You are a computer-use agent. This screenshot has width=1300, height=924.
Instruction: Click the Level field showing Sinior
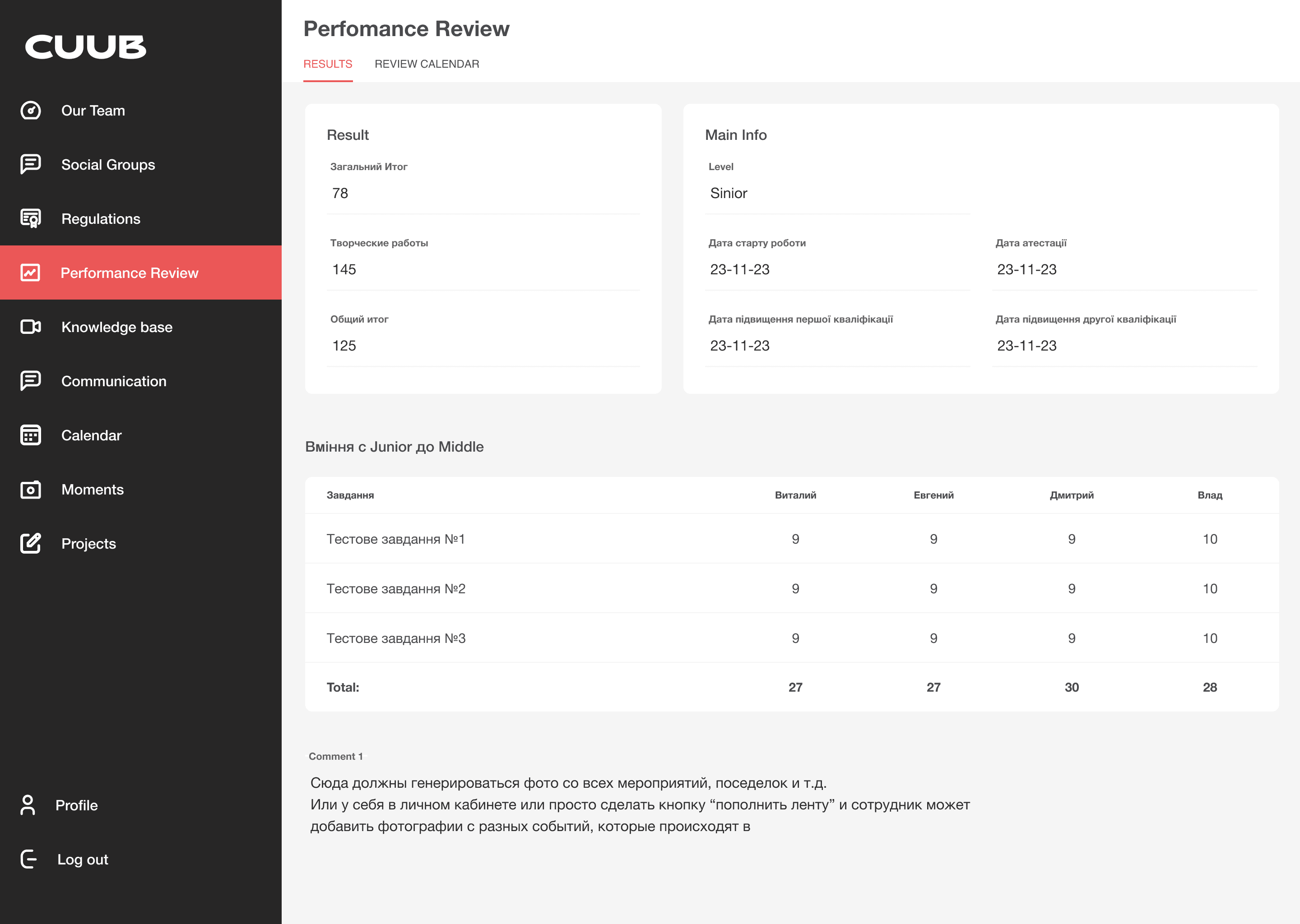click(x=837, y=194)
